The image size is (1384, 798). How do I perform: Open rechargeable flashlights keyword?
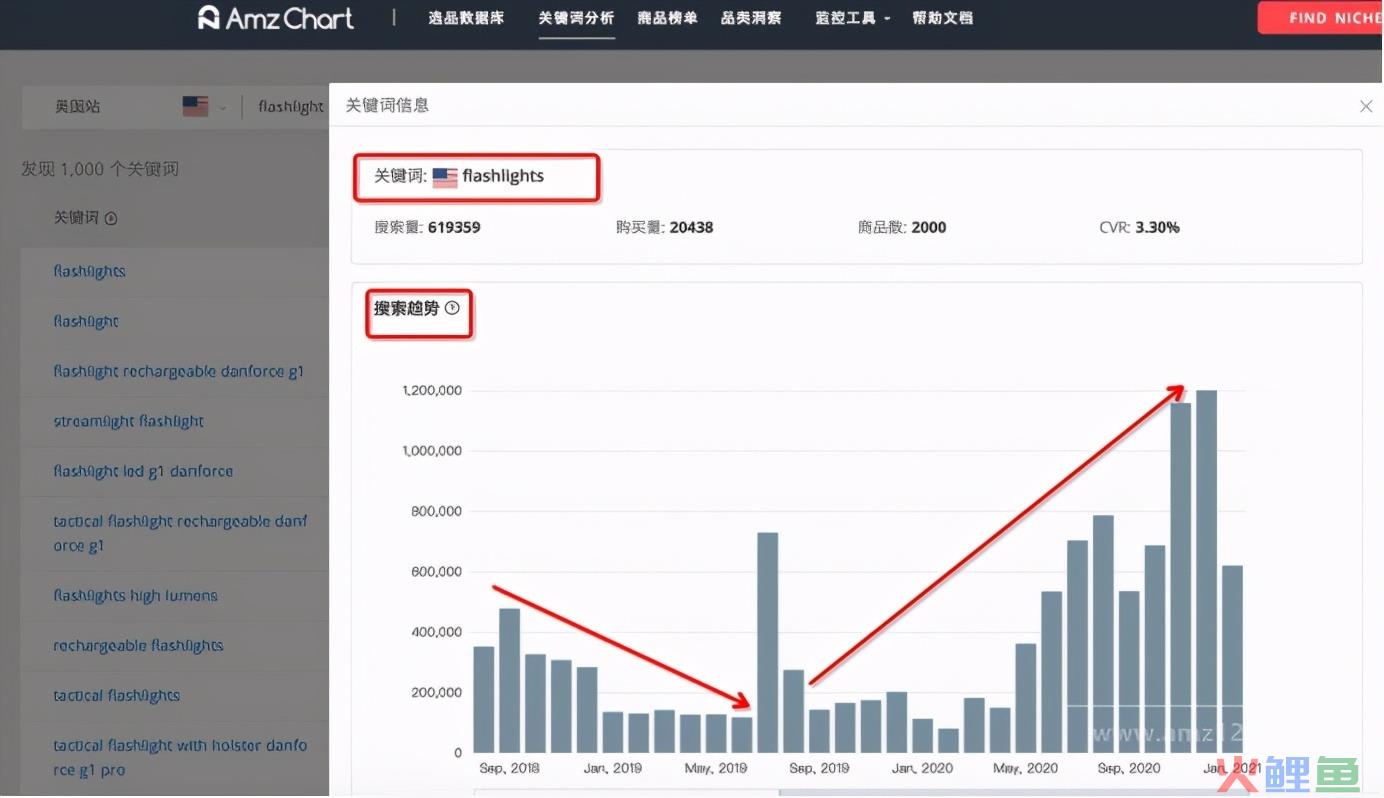coord(138,645)
